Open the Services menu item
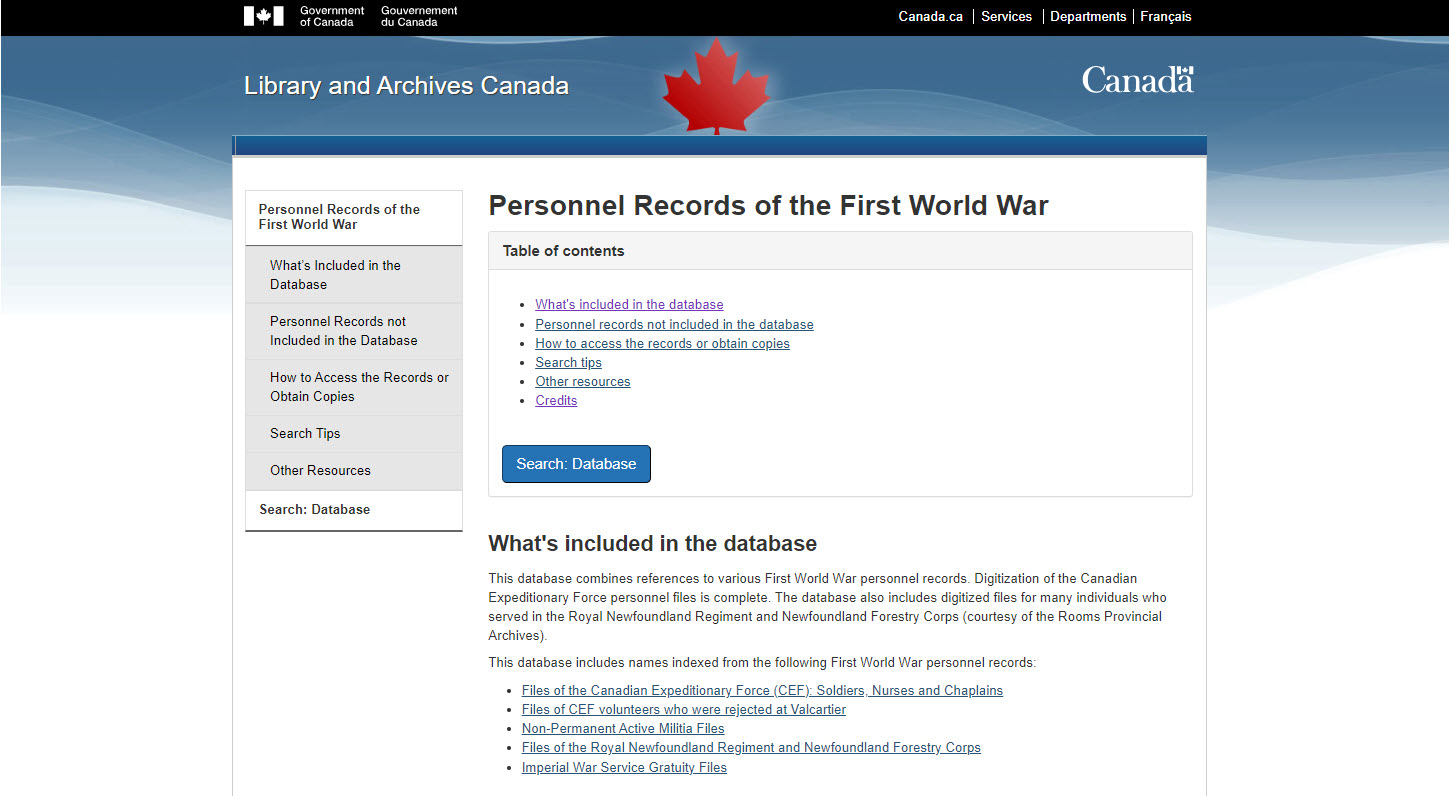This screenshot has height=796, width=1449. 1006,17
